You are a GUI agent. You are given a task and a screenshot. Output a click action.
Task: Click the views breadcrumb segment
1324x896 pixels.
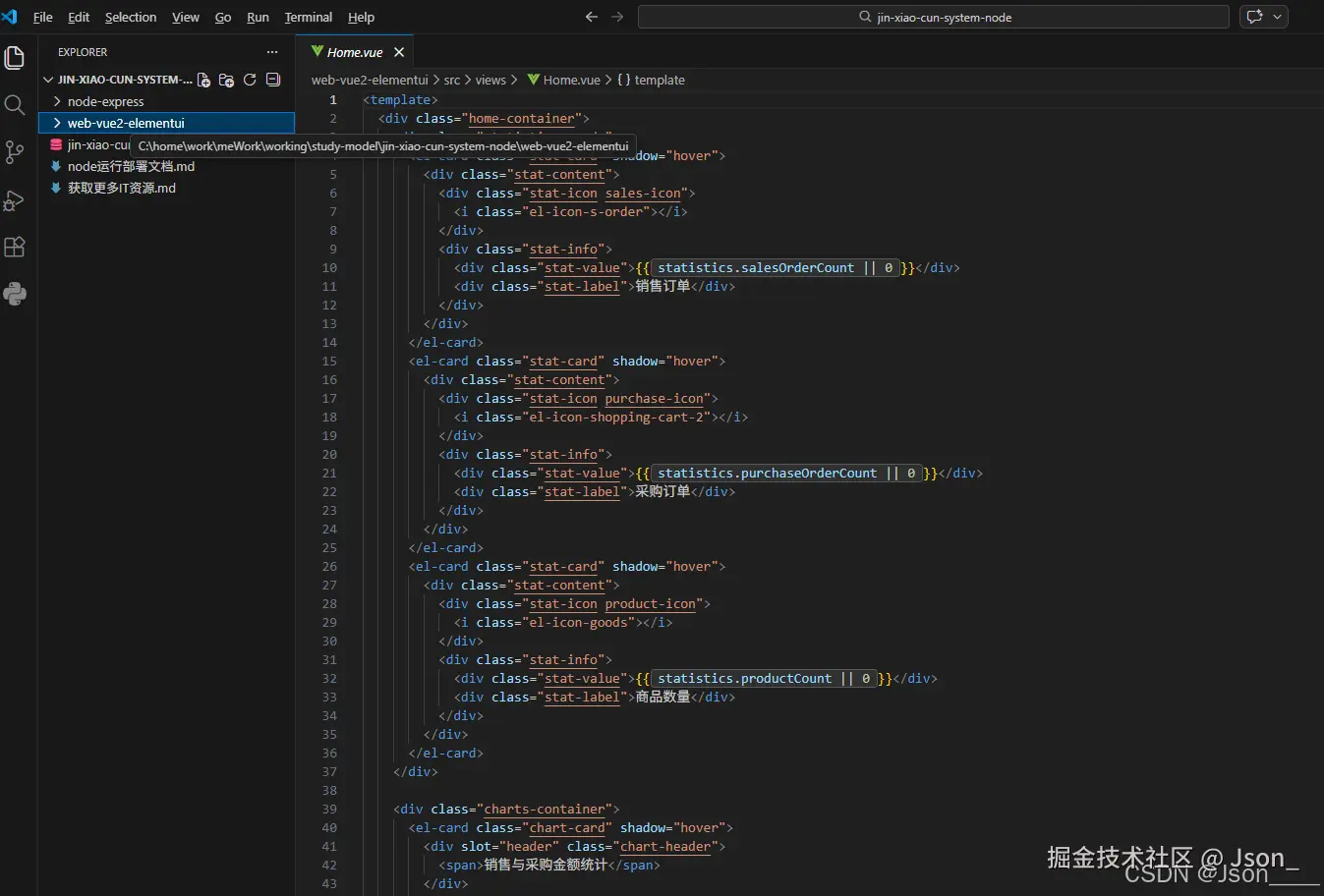click(490, 81)
